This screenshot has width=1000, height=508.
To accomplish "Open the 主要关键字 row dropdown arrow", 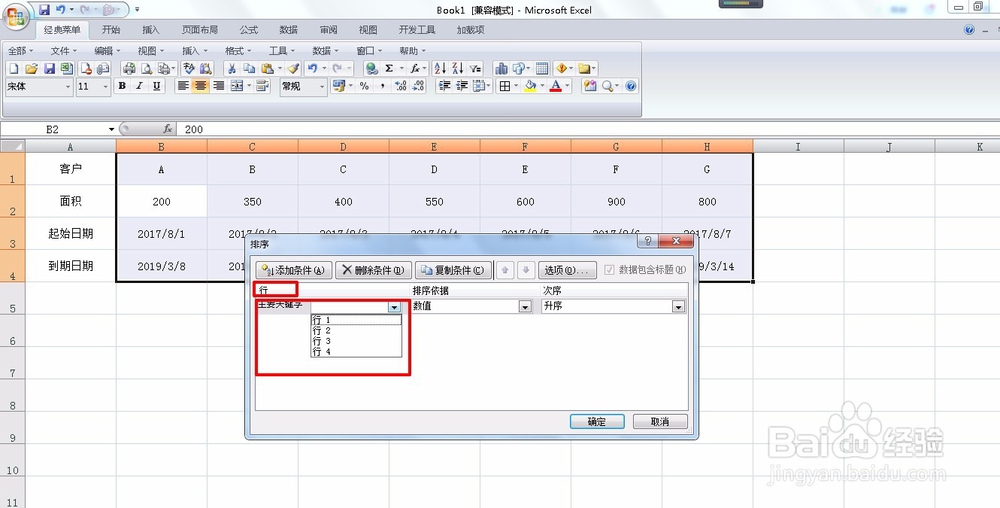I will tap(394, 307).
